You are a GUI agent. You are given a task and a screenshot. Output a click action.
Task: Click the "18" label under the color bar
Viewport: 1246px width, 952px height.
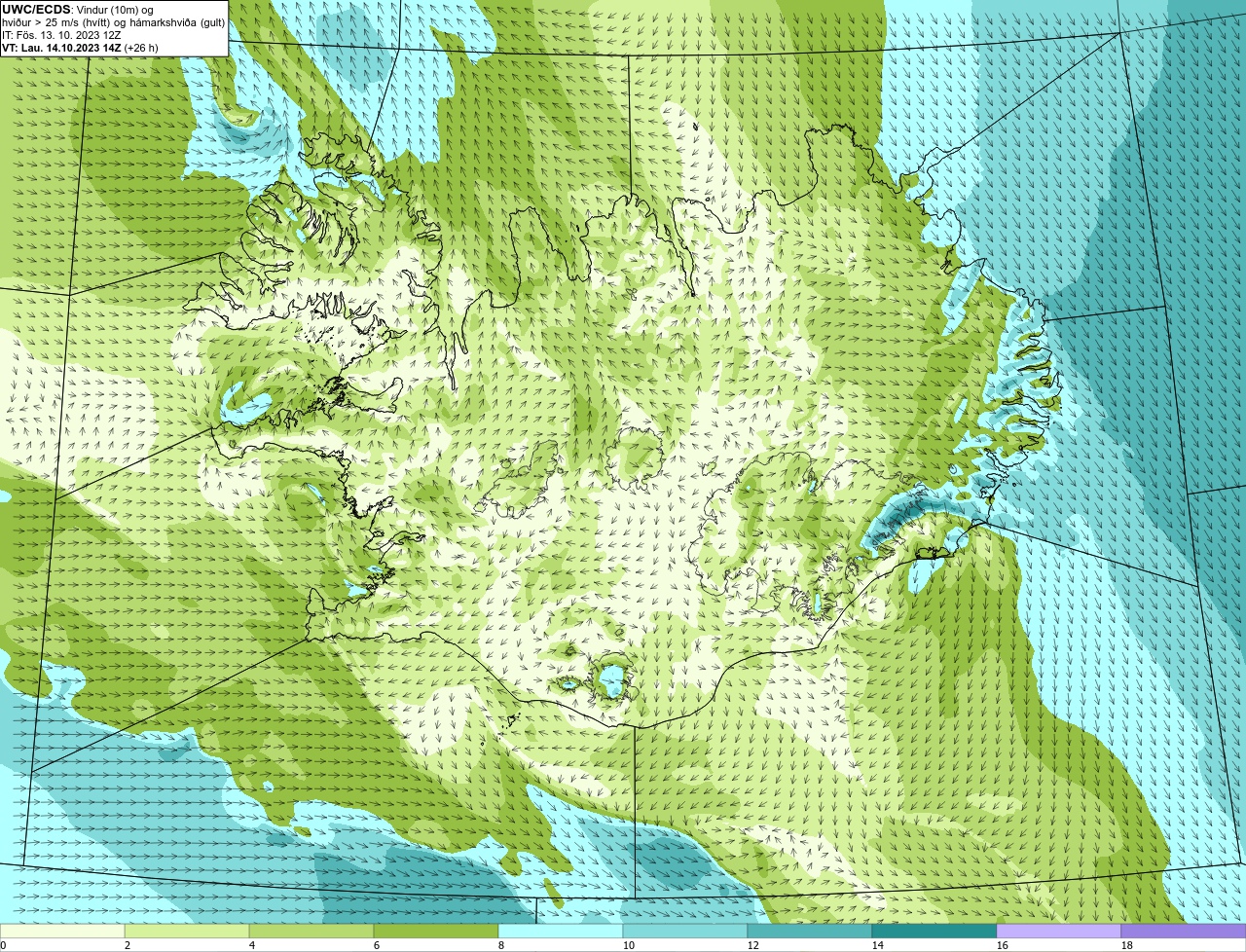point(1127,945)
